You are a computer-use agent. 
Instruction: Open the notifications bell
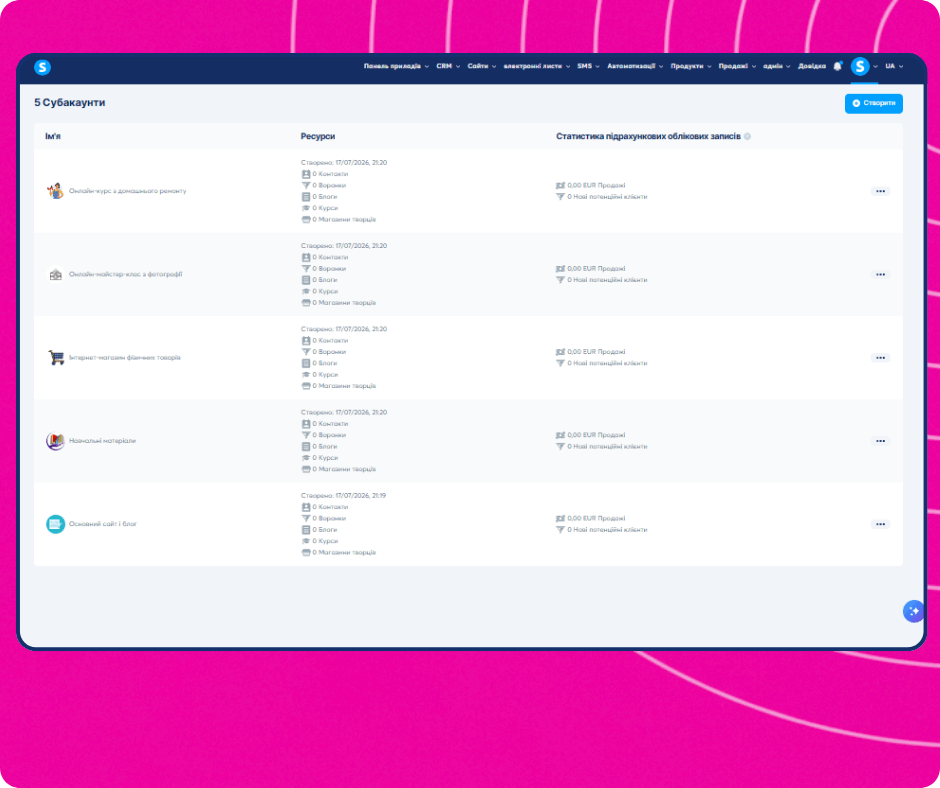(x=837, y=66)
